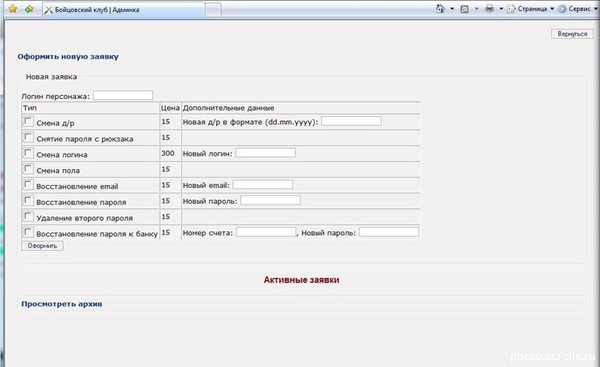Click the Add to Favorites icon
Image resolution: width=600 pixels, height=367 pixels.
pos(29,9)
